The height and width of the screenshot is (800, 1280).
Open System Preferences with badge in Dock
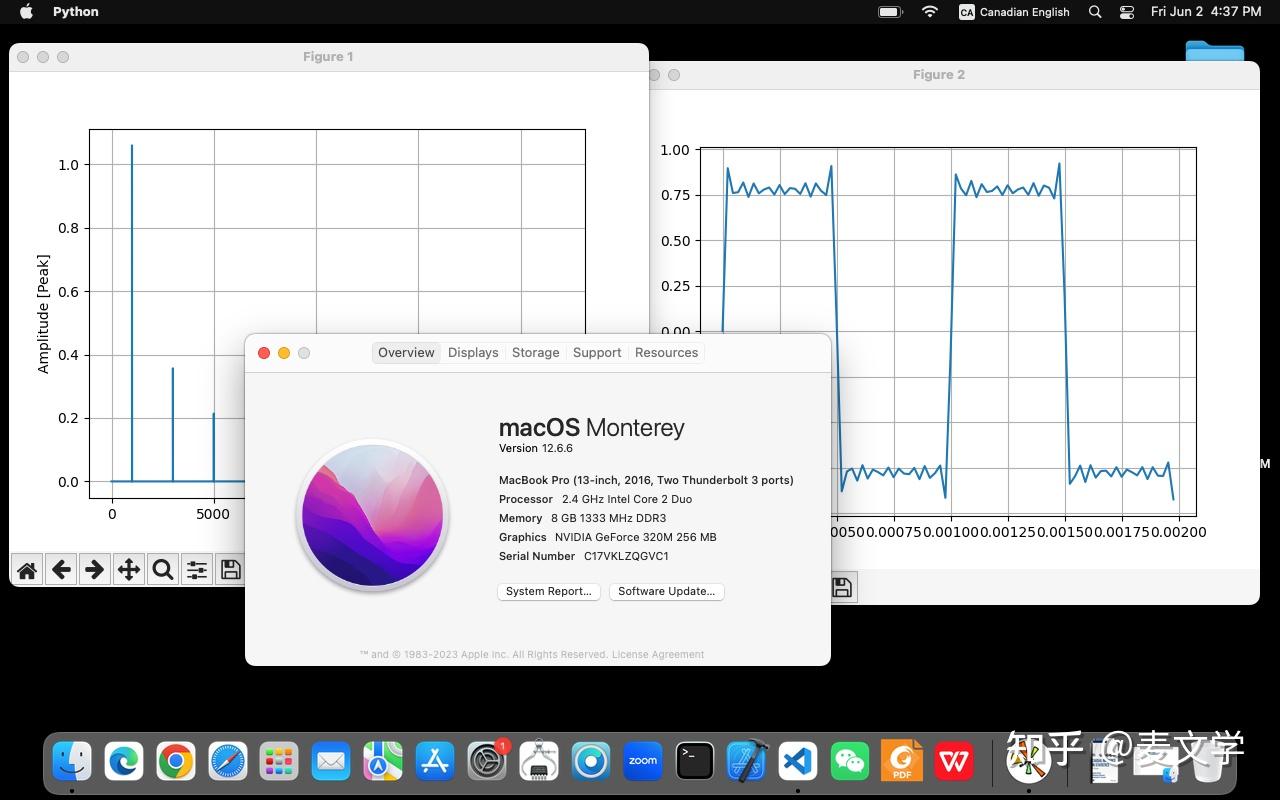tap(488, 762)
